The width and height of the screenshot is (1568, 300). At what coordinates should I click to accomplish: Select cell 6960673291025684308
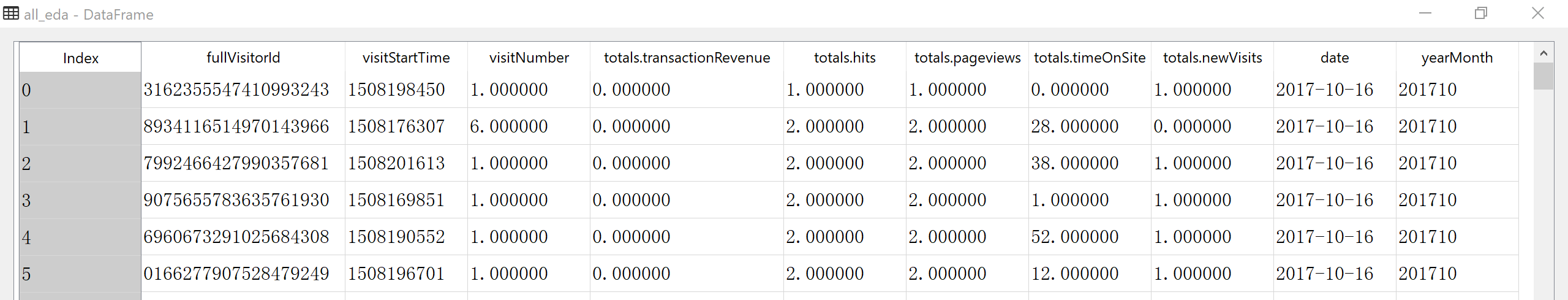(x=243, y=237)
